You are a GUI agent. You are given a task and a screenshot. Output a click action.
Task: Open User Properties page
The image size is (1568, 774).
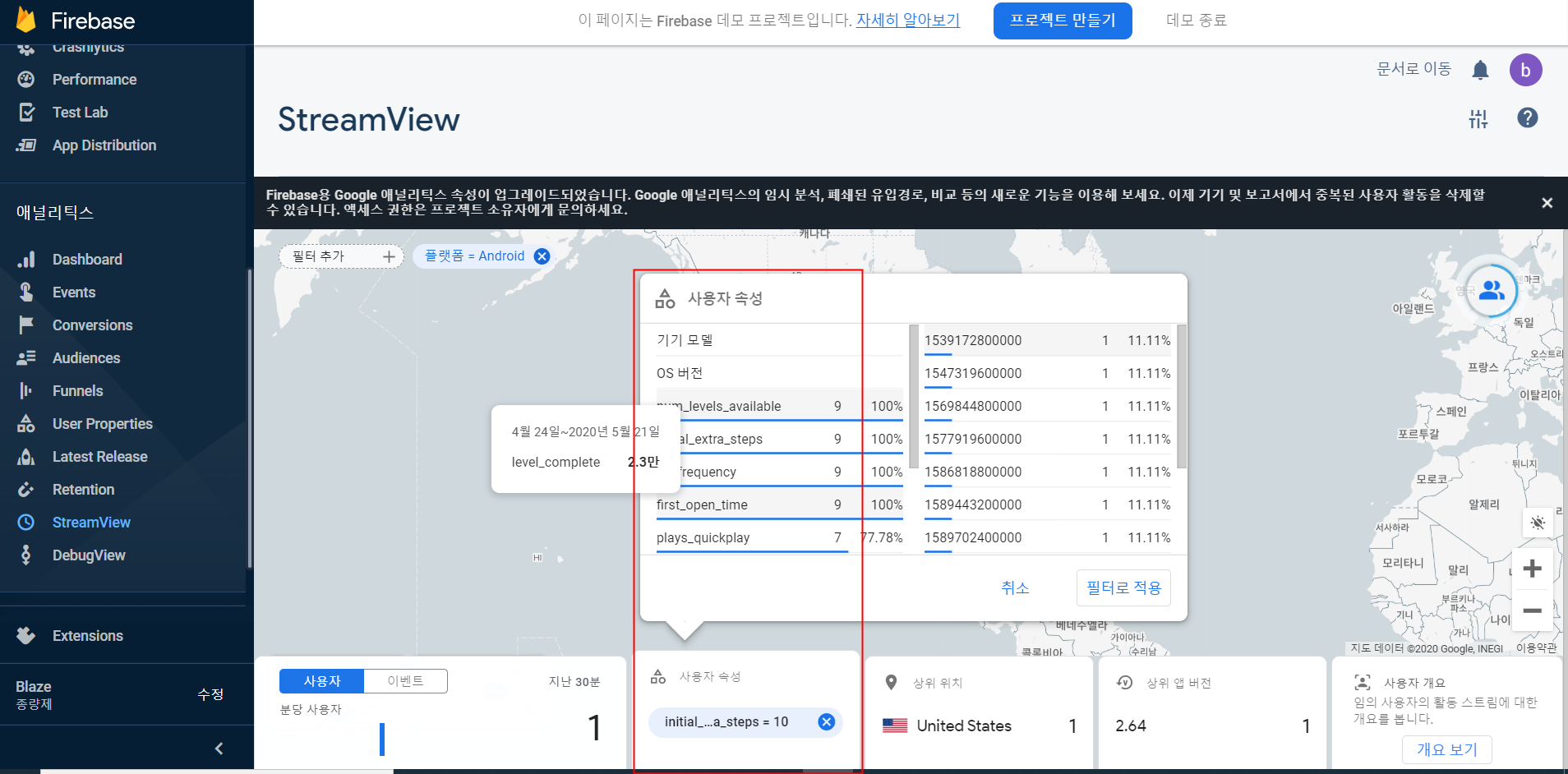pyautogui.click(x=103, y=424)
